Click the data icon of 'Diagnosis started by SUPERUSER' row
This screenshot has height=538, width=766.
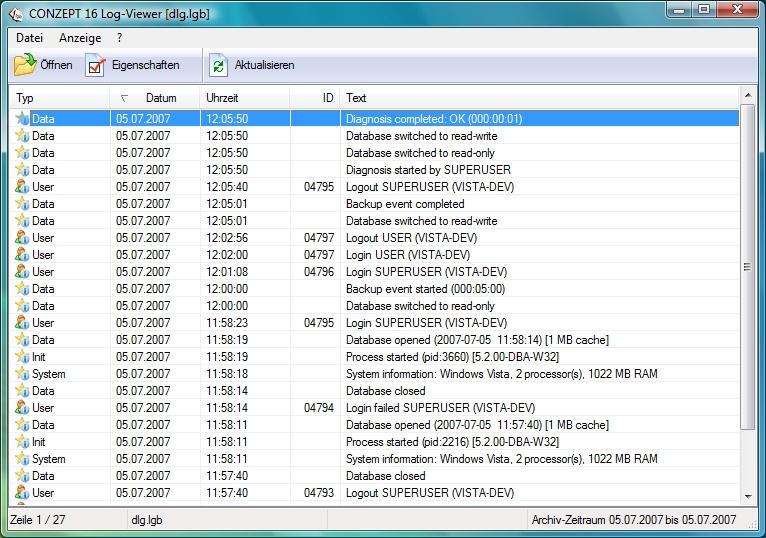[22, 170]
